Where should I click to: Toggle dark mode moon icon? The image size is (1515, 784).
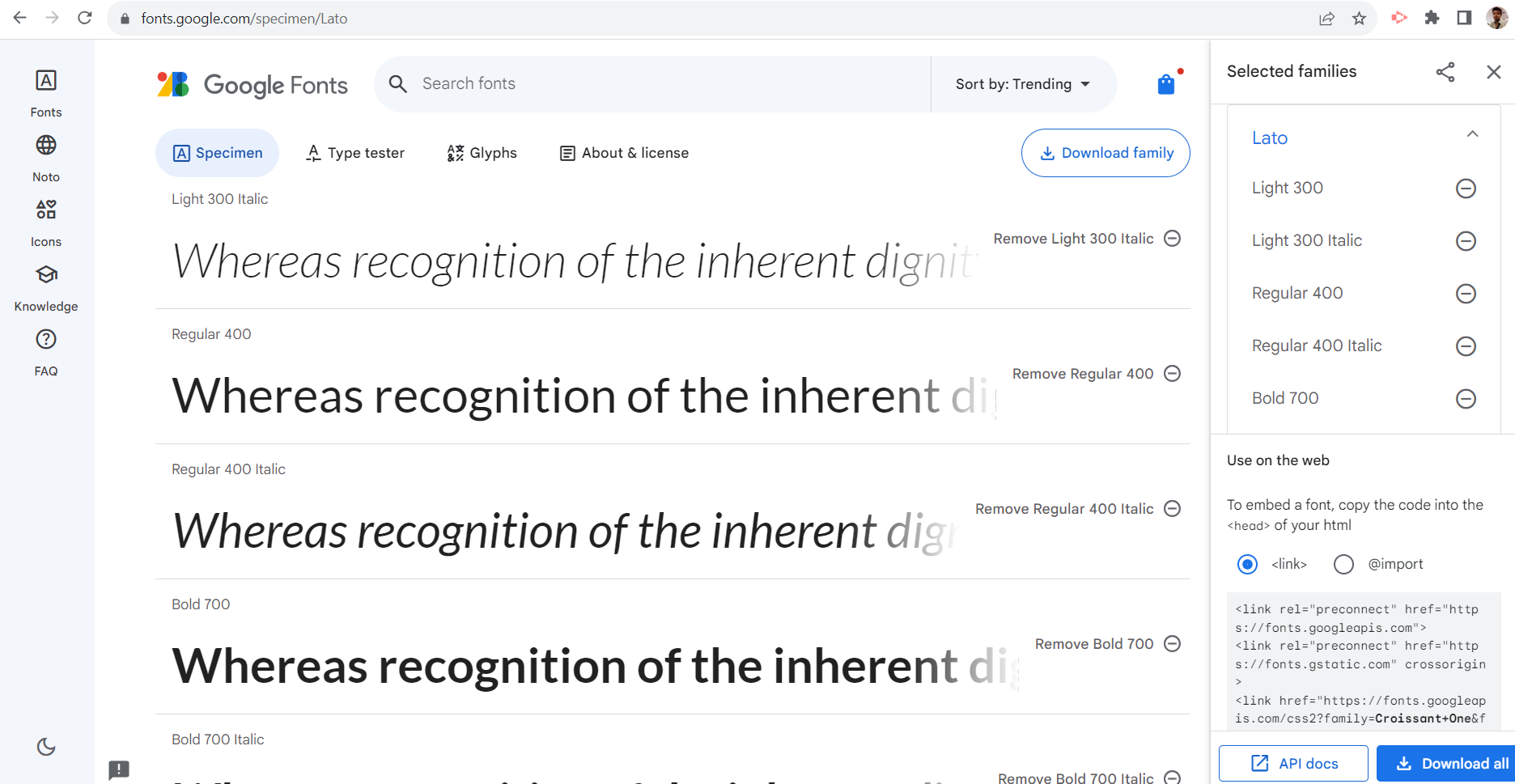point(46,747)
